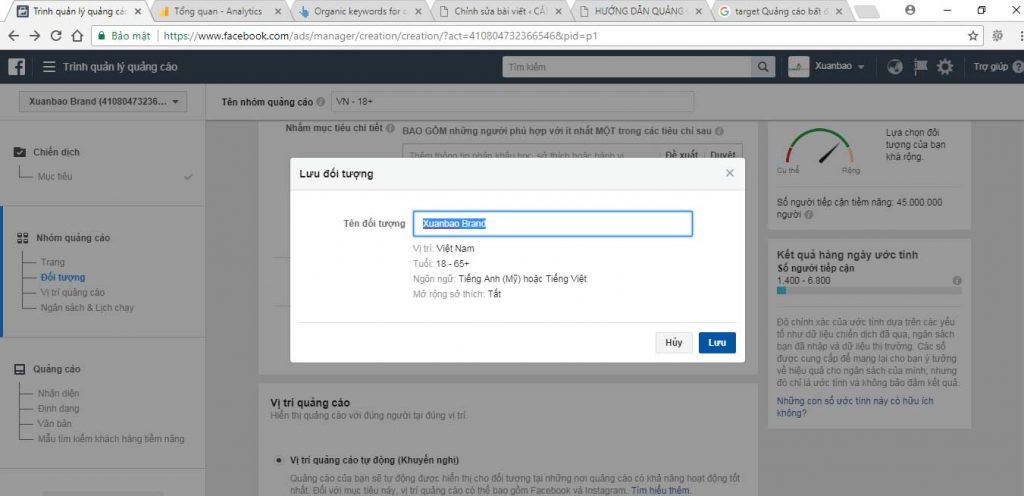
Task: Click the browser back arrow
Action: click(14, 36)
